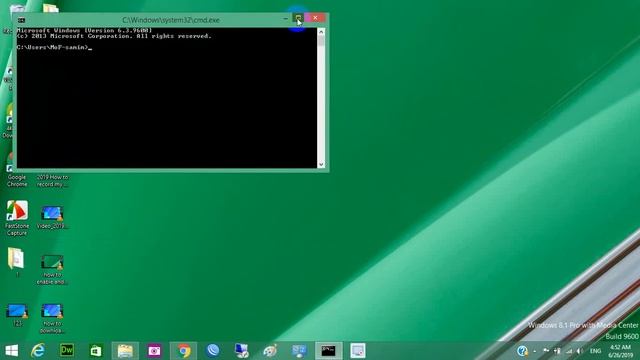The height and width of the screenshot is (360, 640).
Task: Open the blue round app icon in taskbar
Action: 213,350
